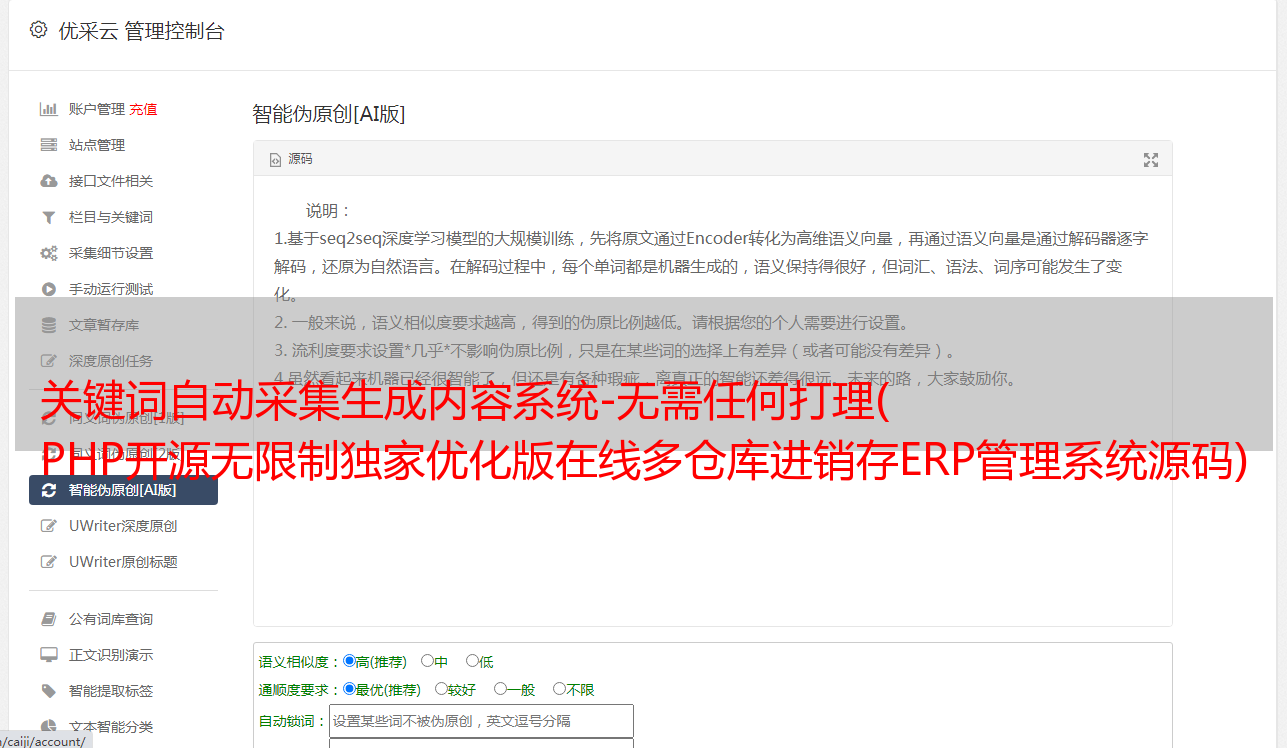Select 不限 fluency requirement option
The image size is (1287, 748).
tap(559, 689)
